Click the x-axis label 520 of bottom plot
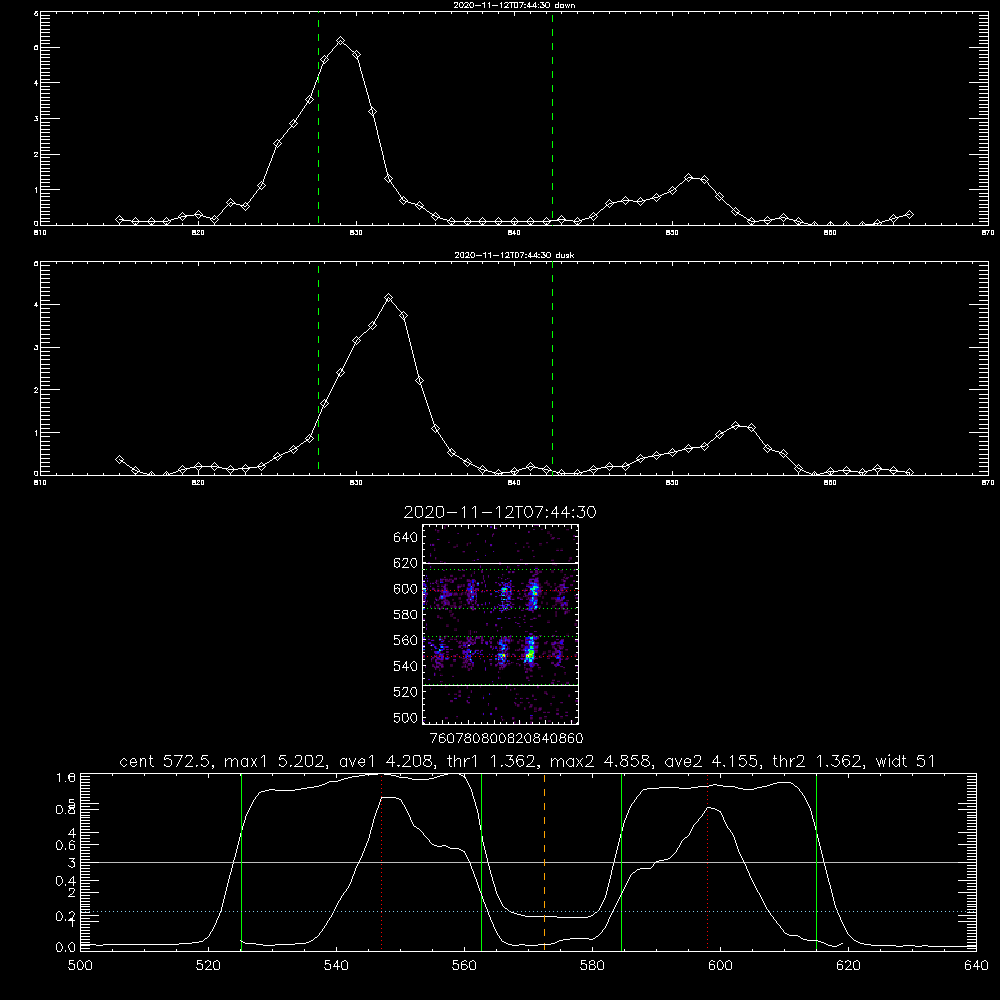Viewport: 1000px width, 1000px height. tap(208, 966)
